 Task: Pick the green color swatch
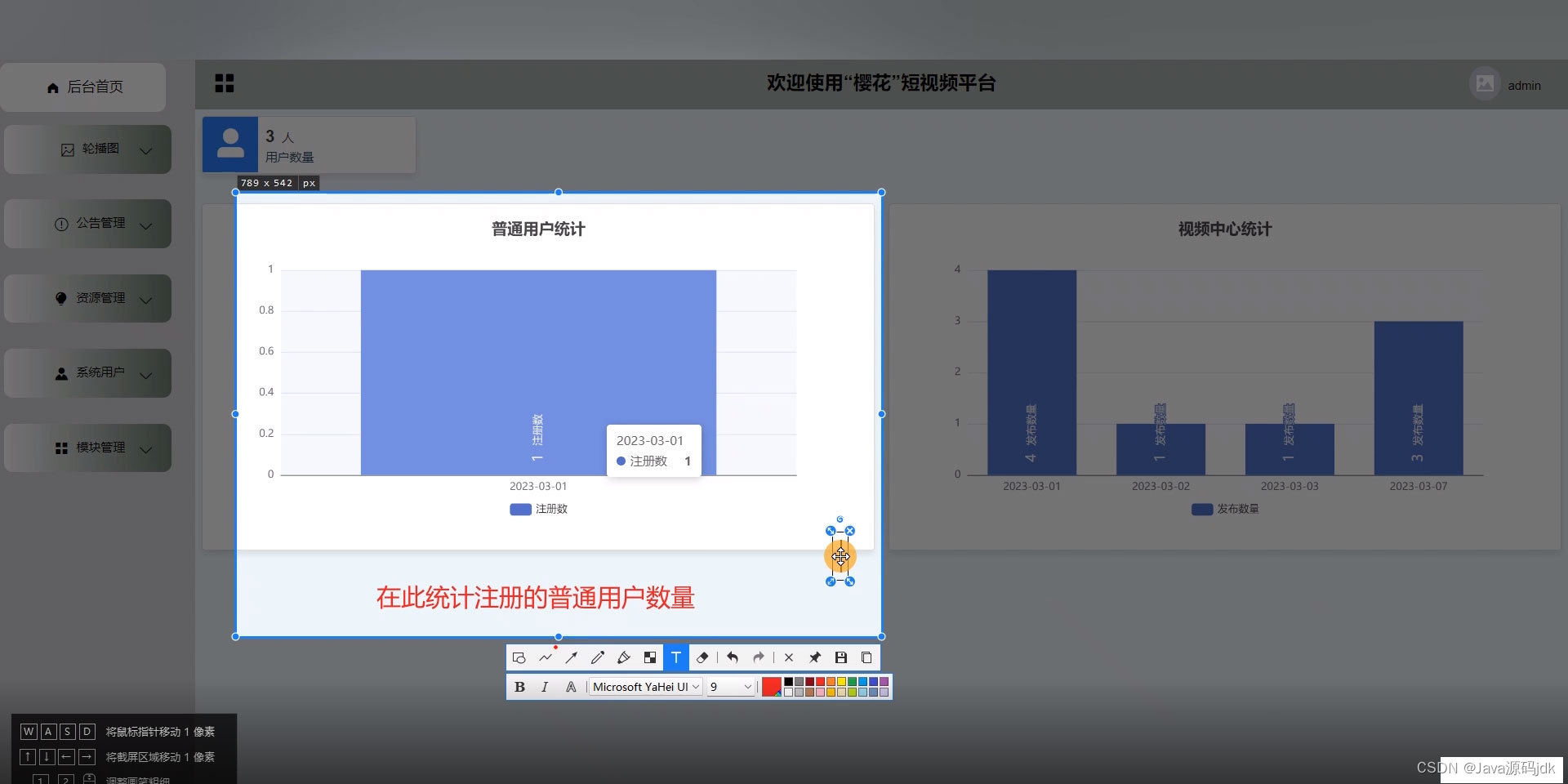(x=852, y=682)
